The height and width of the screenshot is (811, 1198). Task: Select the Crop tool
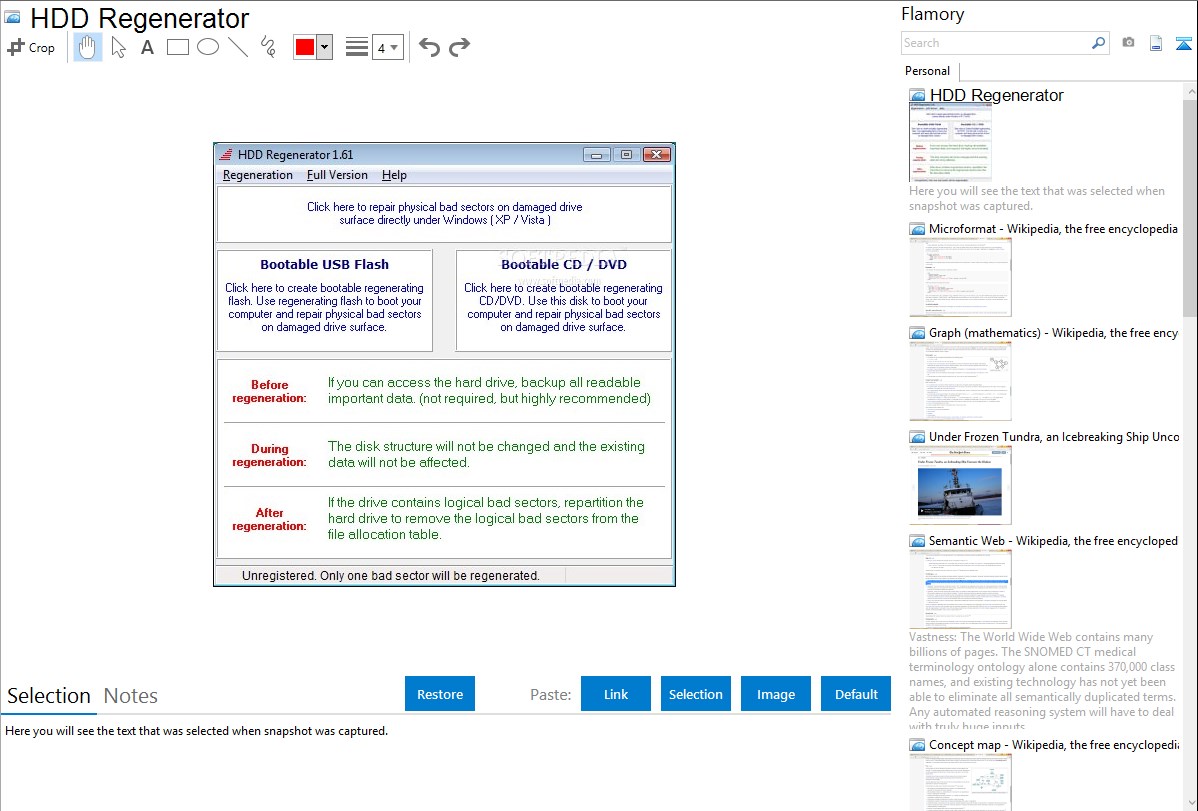(x=31, y=47)
